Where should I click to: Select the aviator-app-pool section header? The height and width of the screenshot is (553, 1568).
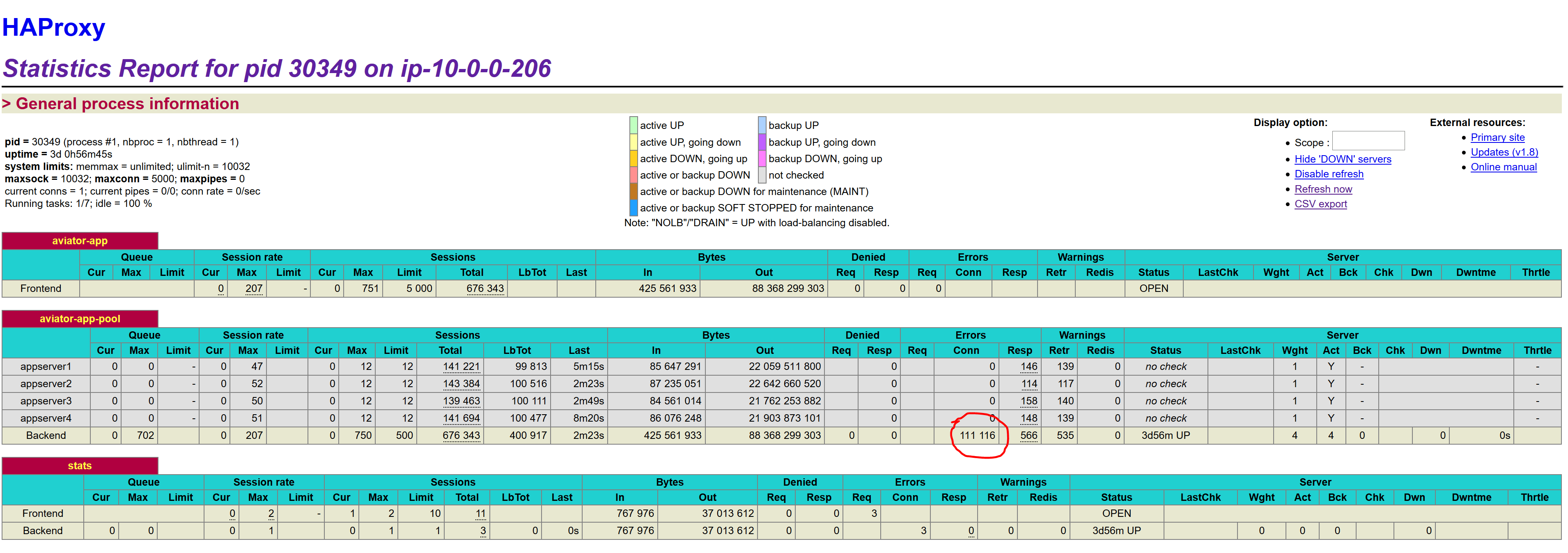pos(80,319)
